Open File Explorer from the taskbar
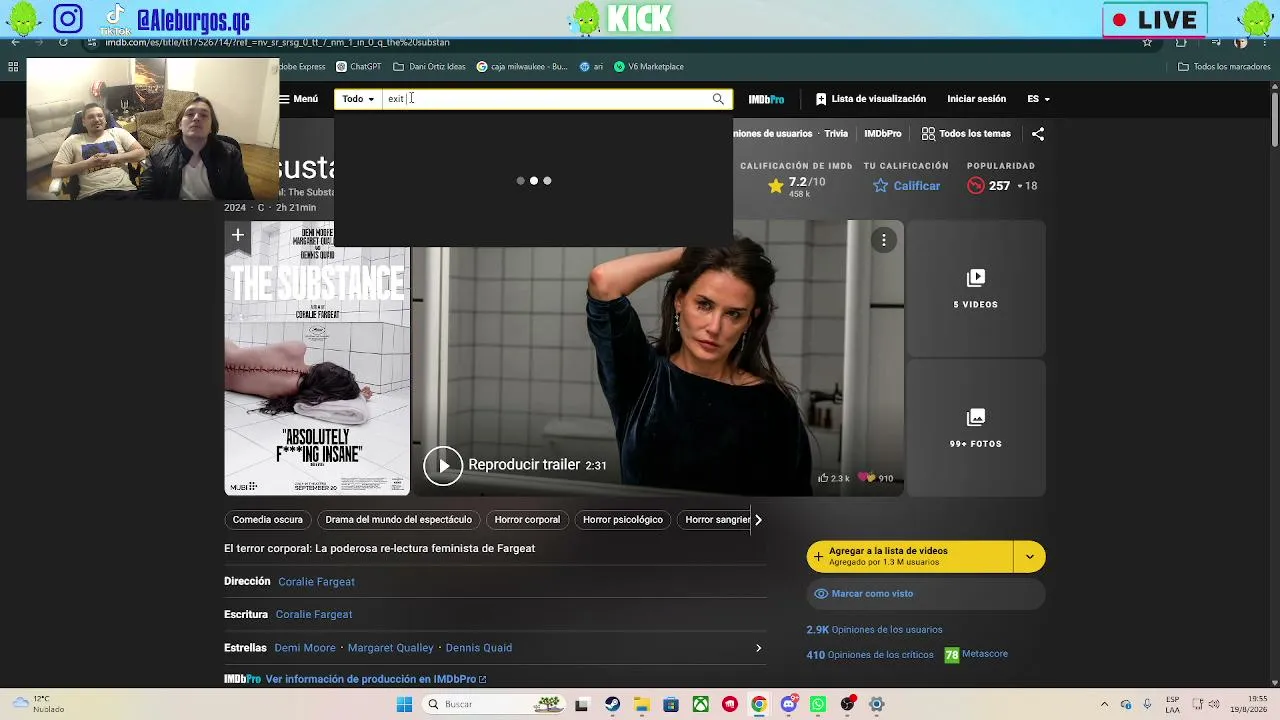This screenshot has width=1280, height=720. pos(641,705)
